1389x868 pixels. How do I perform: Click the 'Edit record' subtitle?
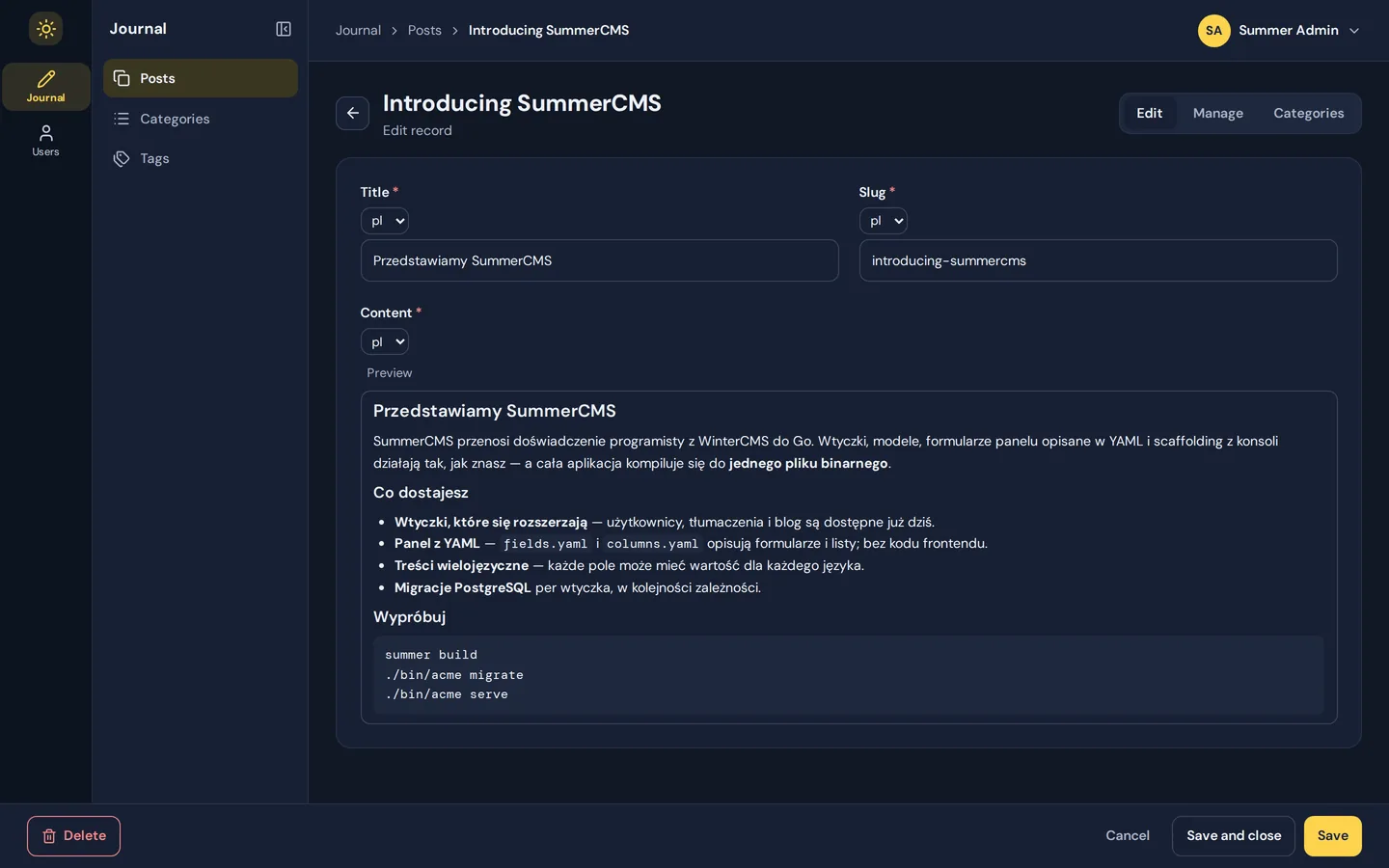point(417,130)
